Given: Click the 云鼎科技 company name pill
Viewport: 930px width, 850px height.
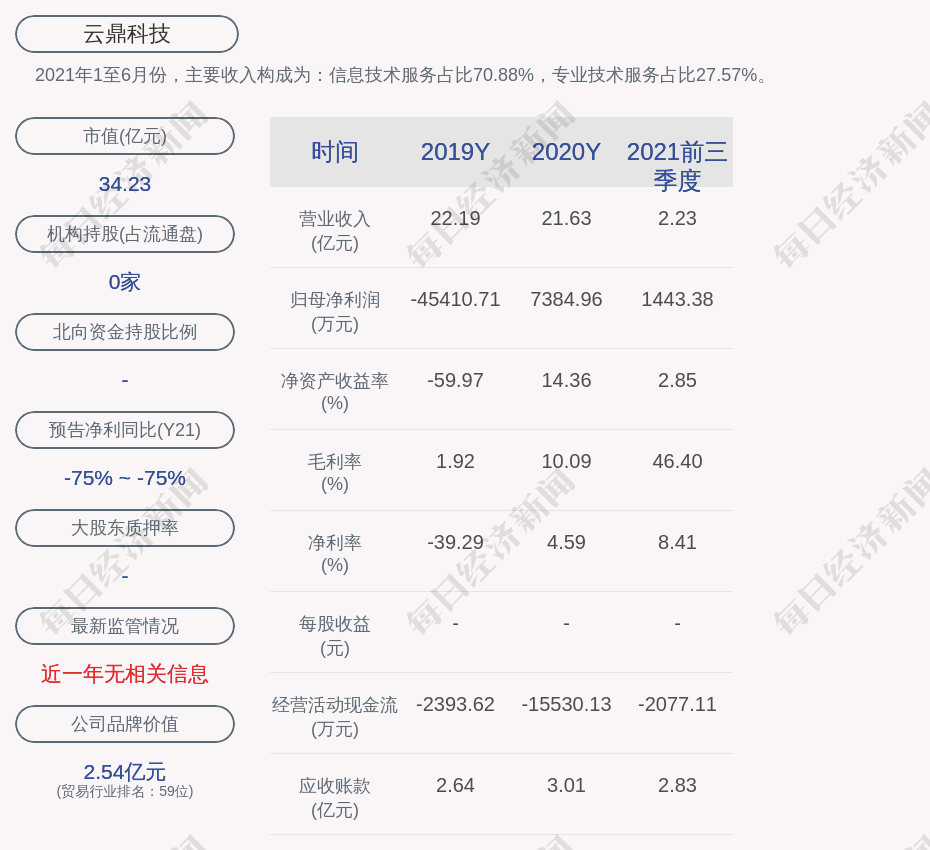Looking at the screenshot, I should coord(127,34).
